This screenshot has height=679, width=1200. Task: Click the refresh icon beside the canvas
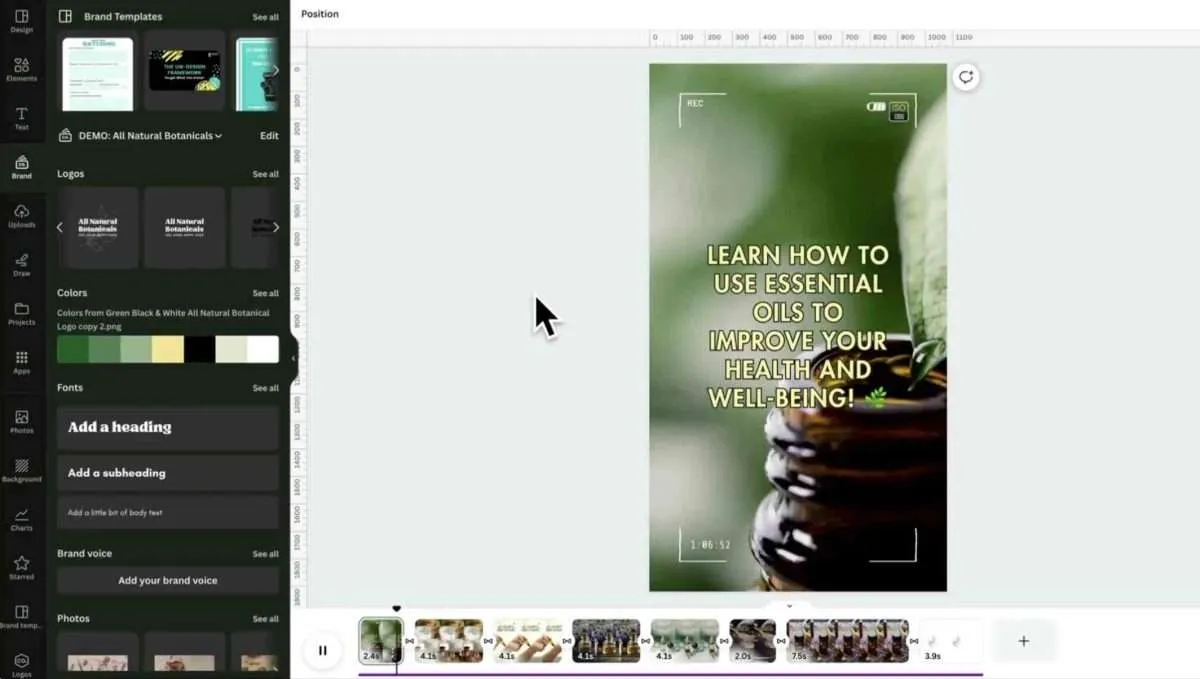(965, 78)
